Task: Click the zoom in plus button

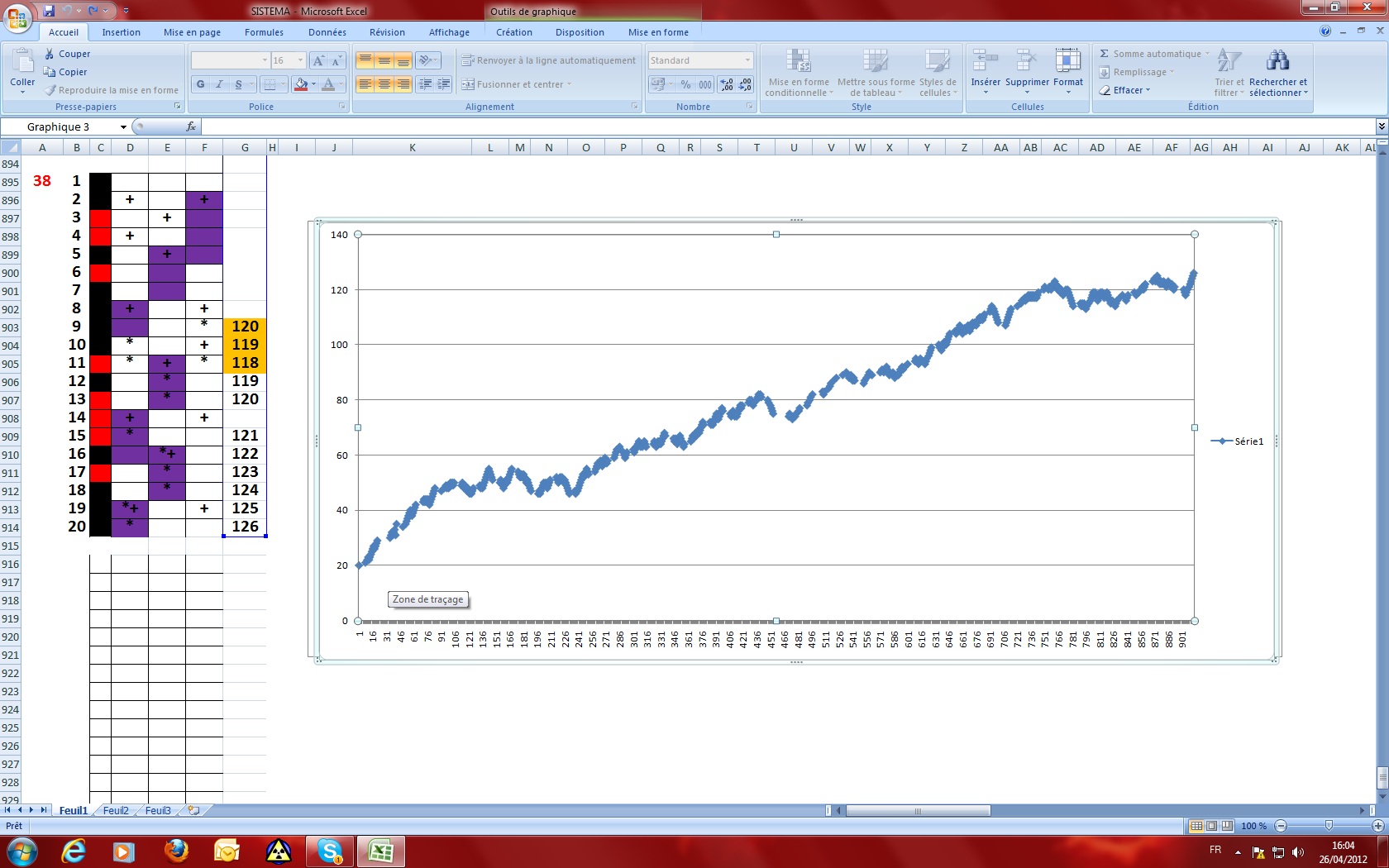Action: click(1377, 826)
